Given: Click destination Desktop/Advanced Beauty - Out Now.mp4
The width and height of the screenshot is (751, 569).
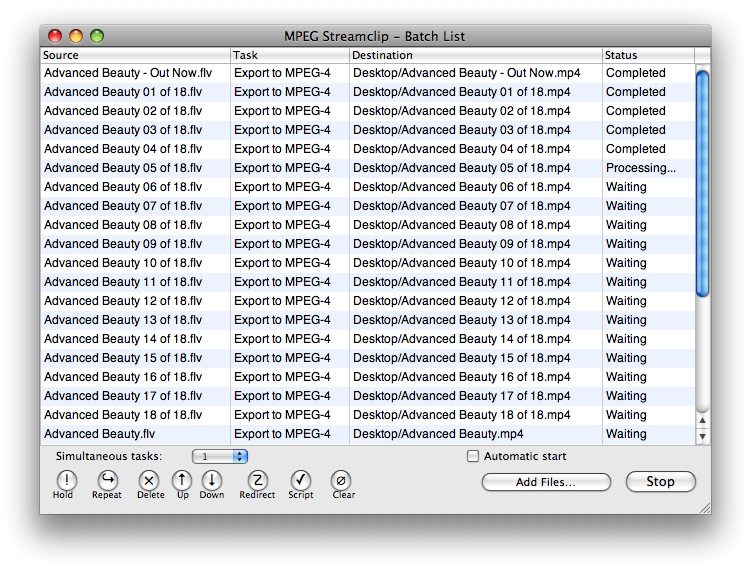Looking at the screenshot, I should click(x=467, y=73).
